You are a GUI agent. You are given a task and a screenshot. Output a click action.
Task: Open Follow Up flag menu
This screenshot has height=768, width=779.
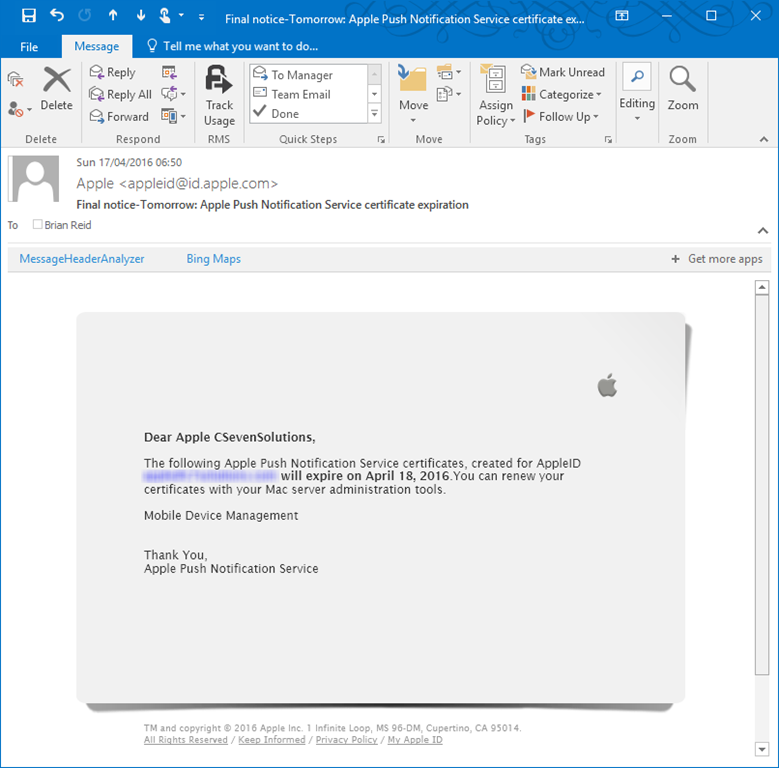(561, 116)
